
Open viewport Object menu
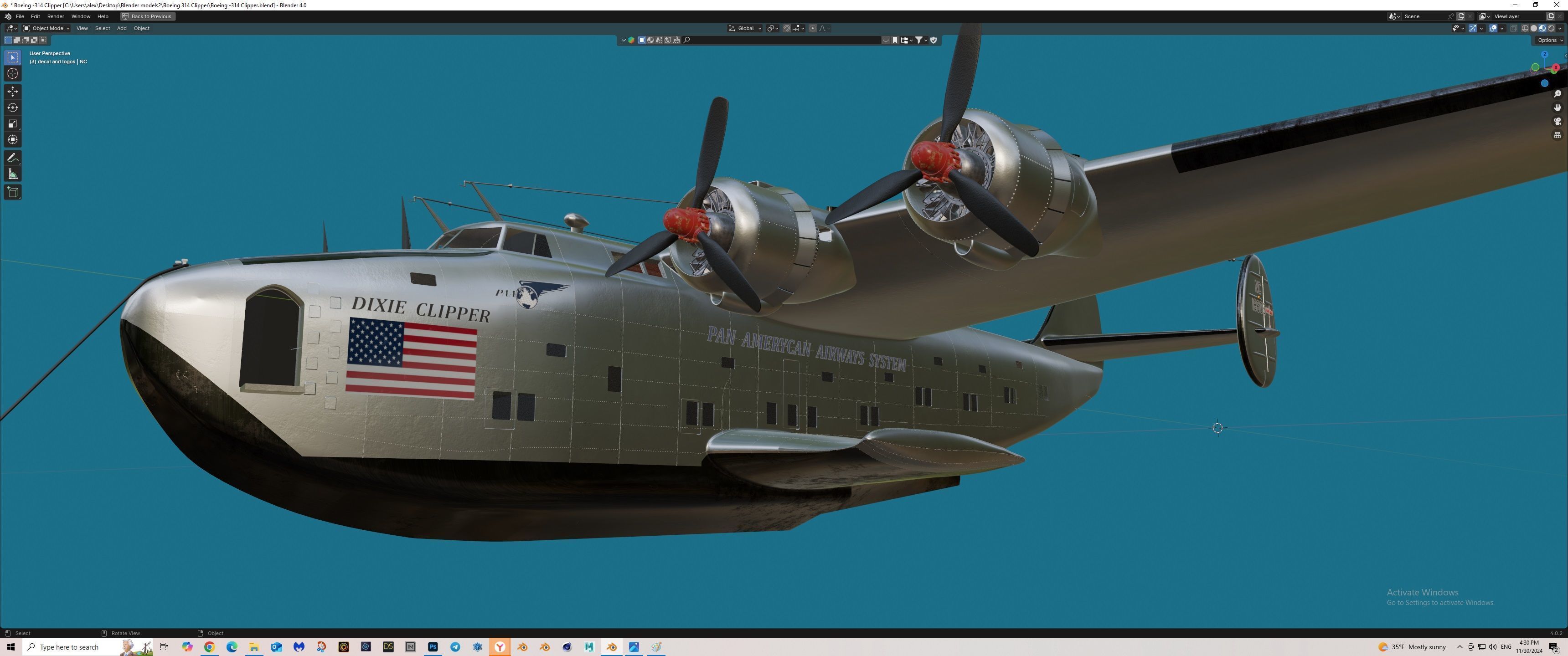click(141, 28)
